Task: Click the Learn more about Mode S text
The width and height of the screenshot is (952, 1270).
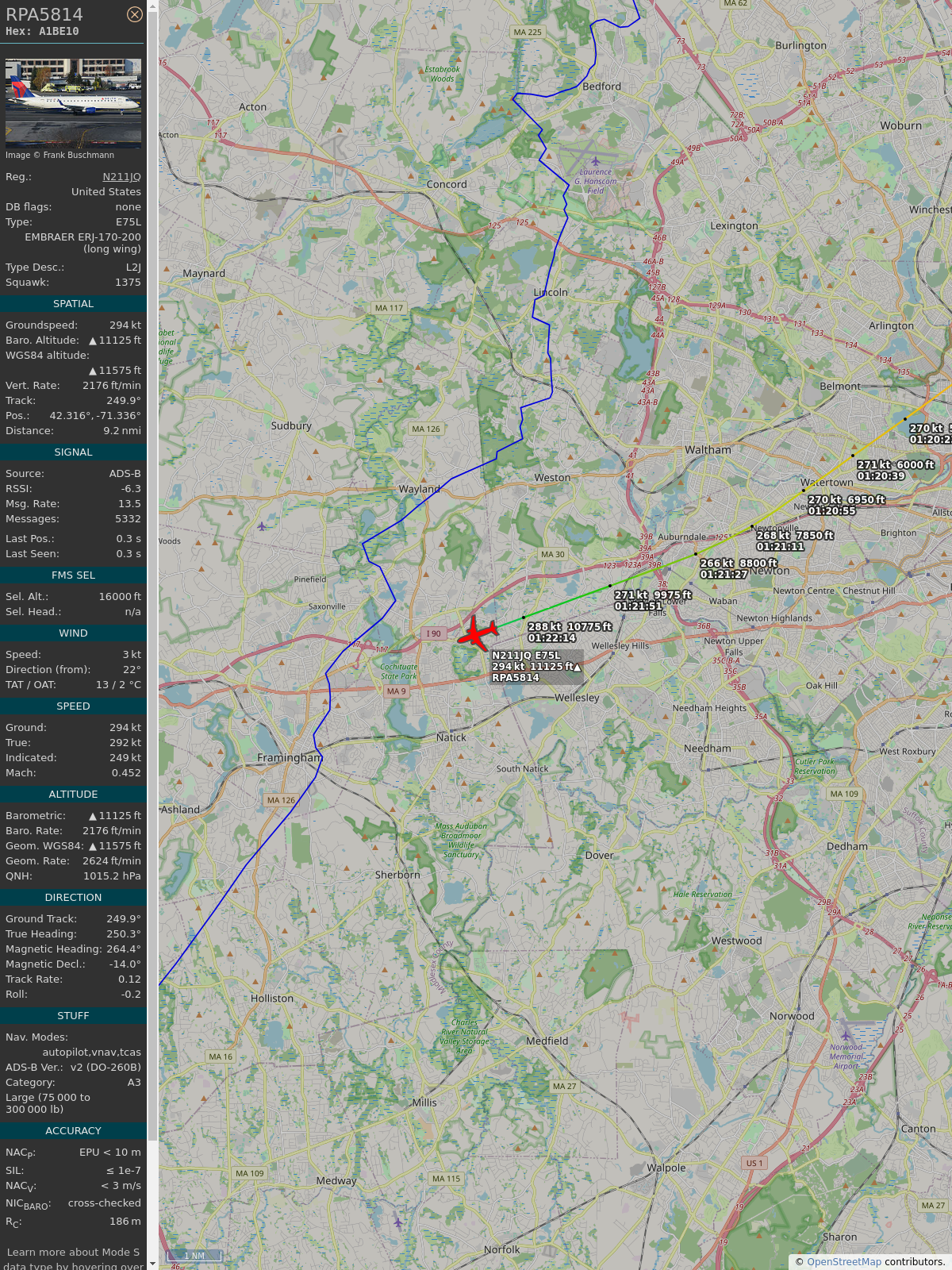Action: click(x=73, y=1252)
